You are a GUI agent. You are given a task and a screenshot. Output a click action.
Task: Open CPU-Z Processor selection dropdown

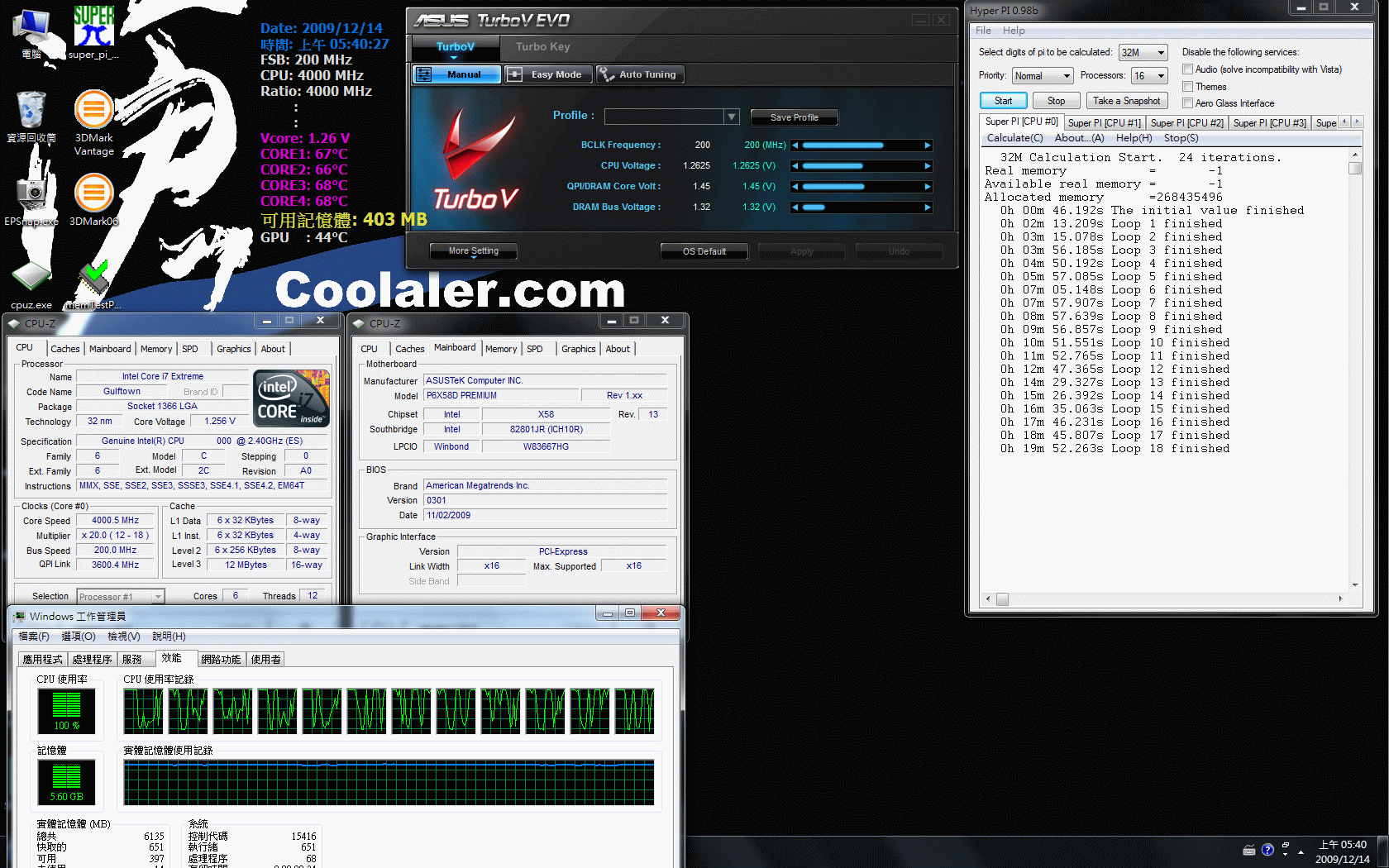point(121,596)
